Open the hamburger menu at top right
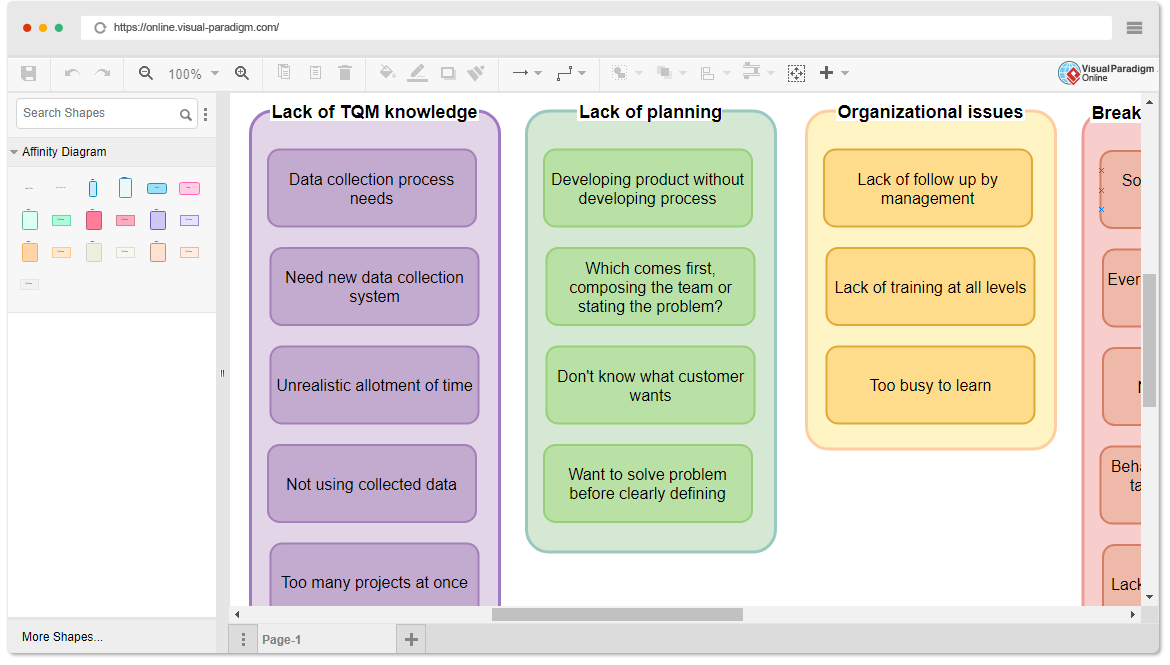Screen dimensions: 1170x665 (x=1135, y=28)
